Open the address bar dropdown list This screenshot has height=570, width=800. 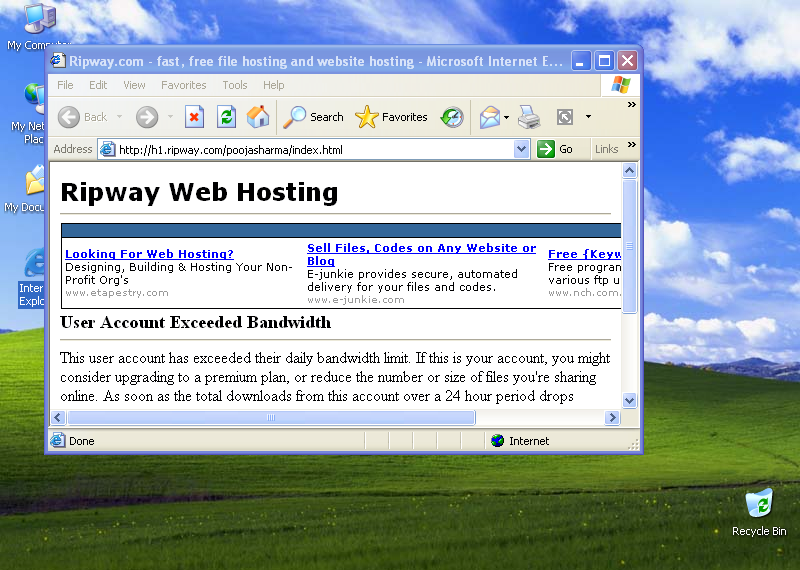521,150
